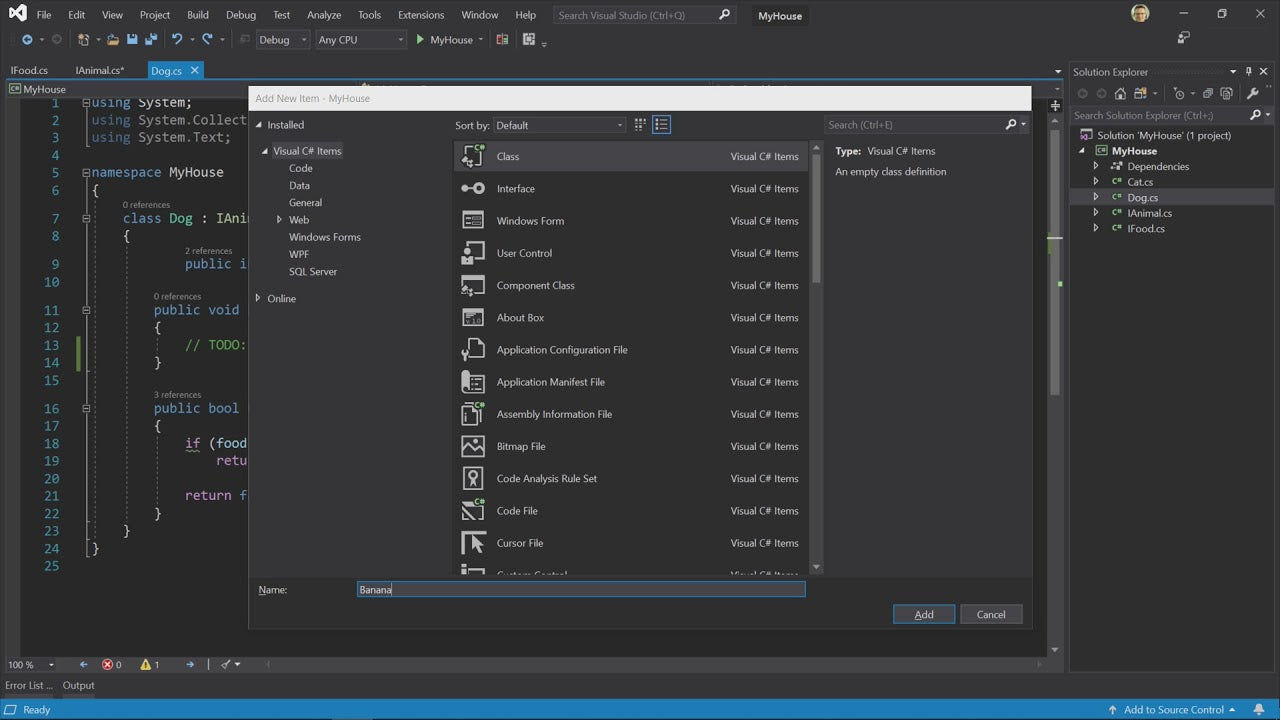The height and width of the screenshot is (720, 1280).
Task: Click the red error count icon
Action: pos(108,664)
